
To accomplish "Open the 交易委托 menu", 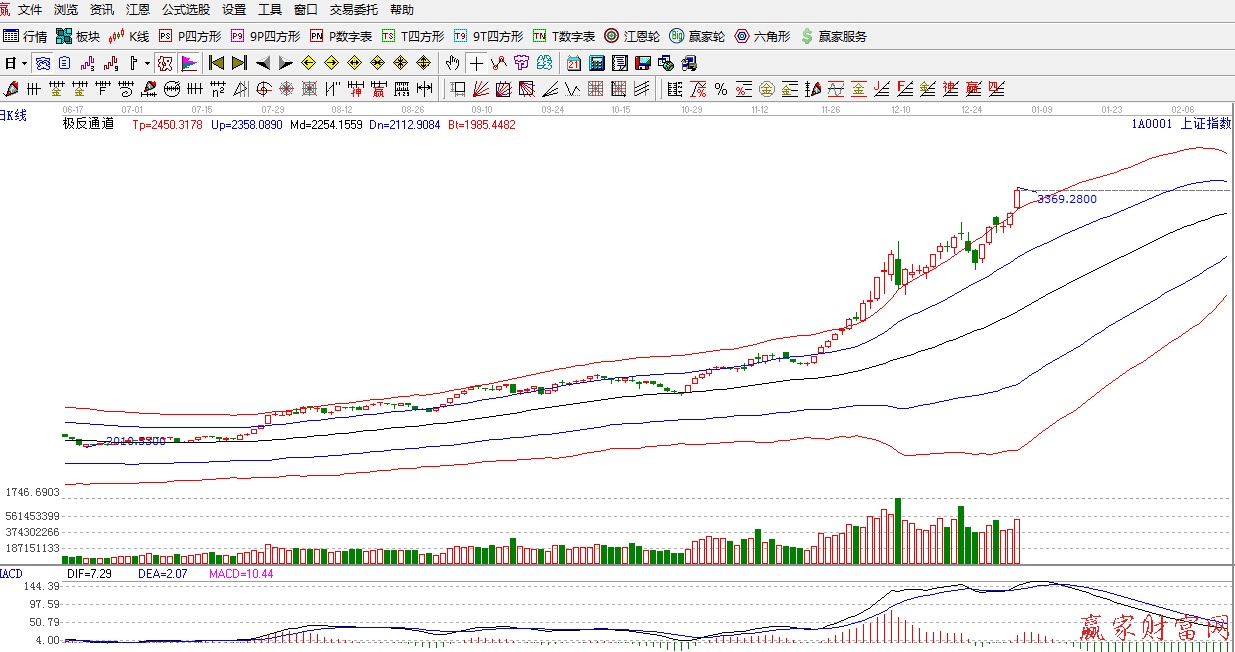I will [x=354, y=9].
